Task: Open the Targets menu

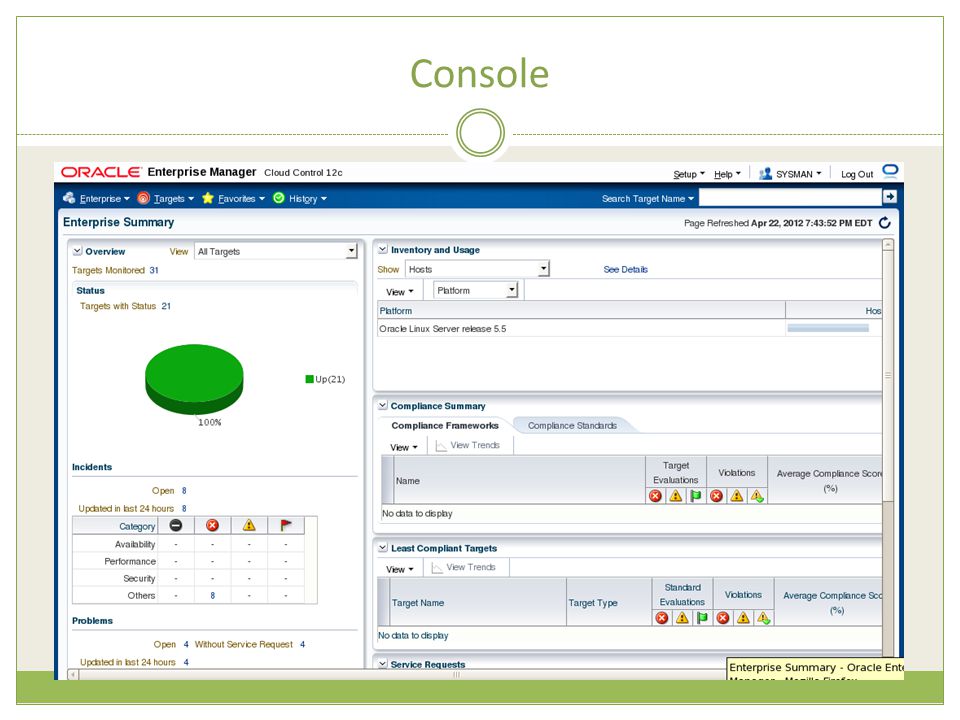Action: (174, 199)
